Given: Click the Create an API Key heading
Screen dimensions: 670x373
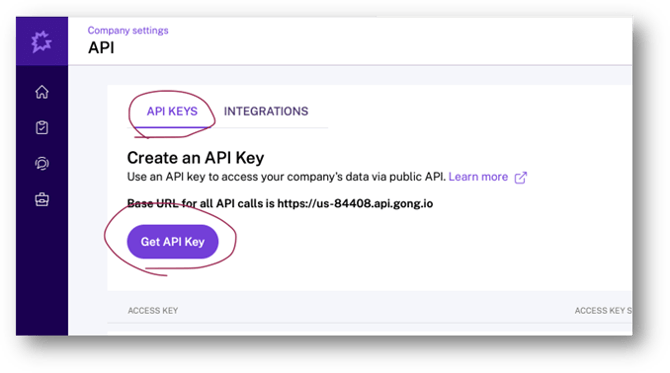Looking at the screenshot, I should pyautogui.click(x=195, y=158).
